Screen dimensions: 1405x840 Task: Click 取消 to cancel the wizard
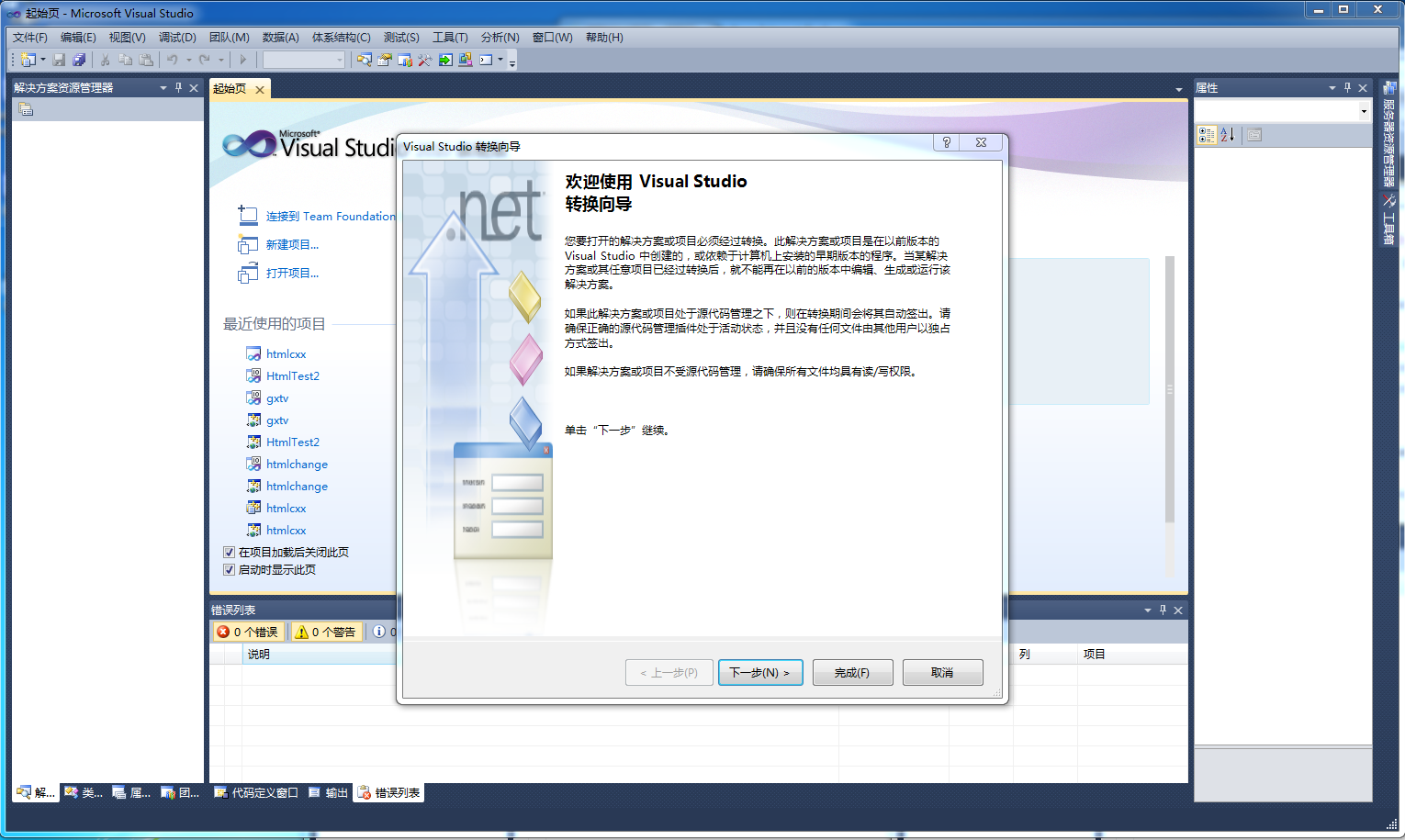(x=942, y=672)
